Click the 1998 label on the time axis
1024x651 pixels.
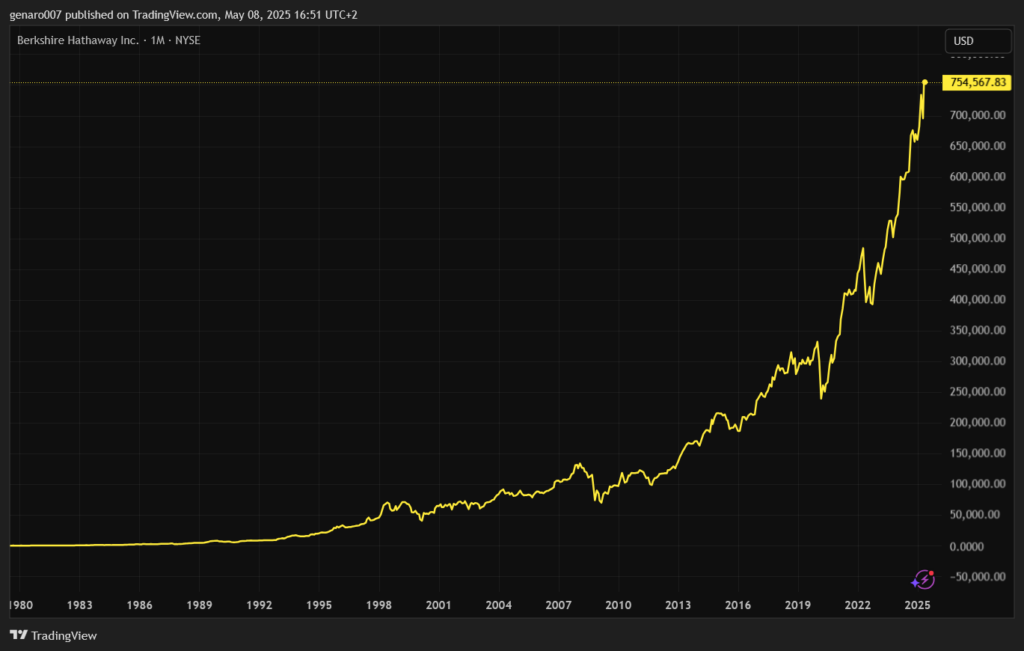coord(378,606)
